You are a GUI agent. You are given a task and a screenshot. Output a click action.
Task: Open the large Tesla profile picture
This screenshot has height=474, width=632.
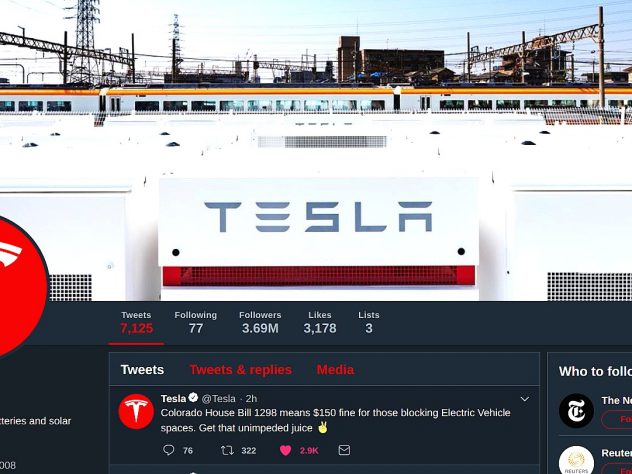(x=16, y=287)
